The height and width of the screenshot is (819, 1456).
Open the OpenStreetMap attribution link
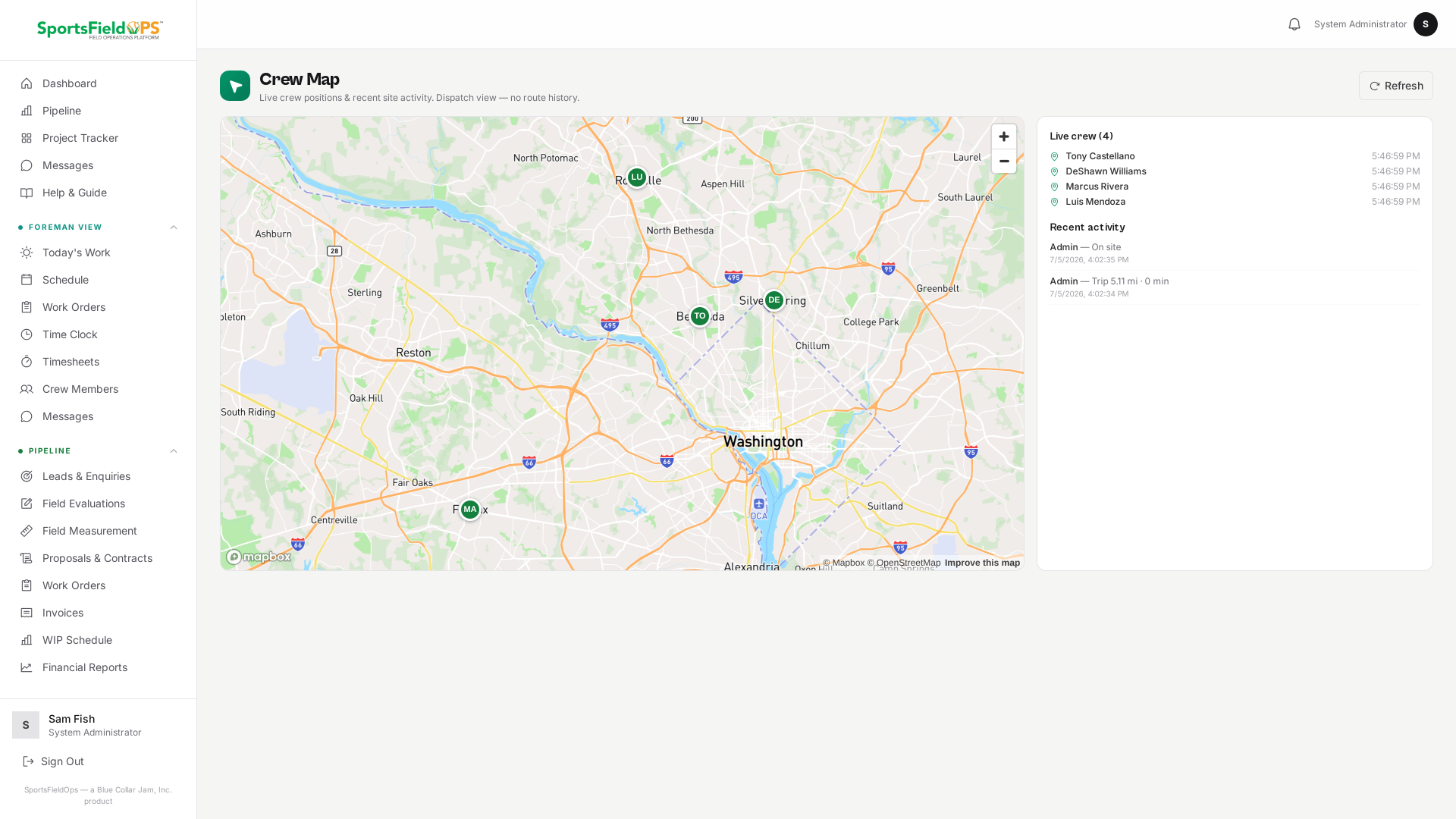[x=904, y=563]
